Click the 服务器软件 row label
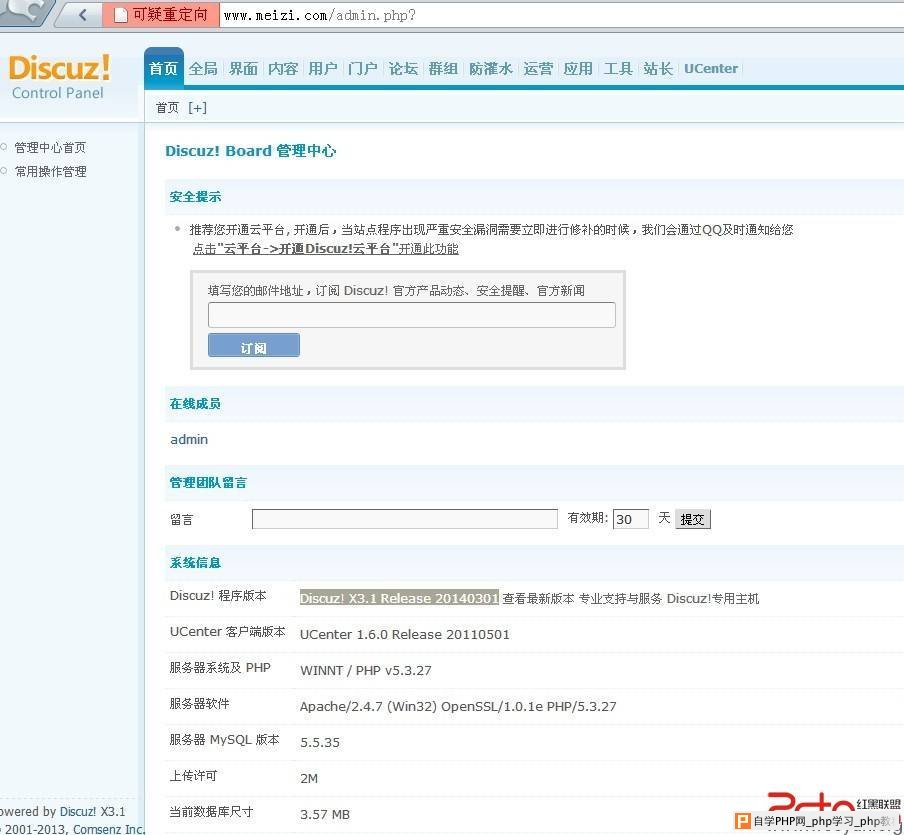Screen dimensions: 904x835 click(199, 704)
